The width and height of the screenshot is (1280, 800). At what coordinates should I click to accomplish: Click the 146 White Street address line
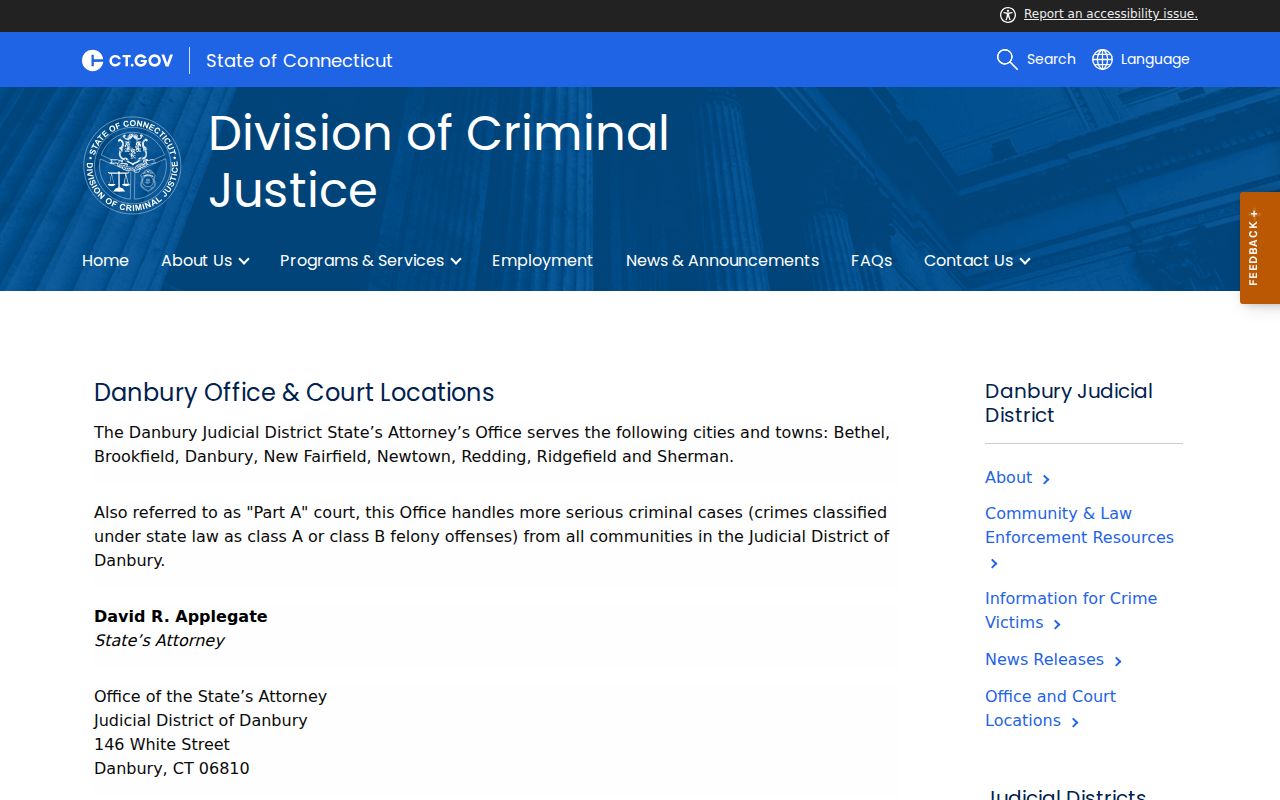click(162, 744)
